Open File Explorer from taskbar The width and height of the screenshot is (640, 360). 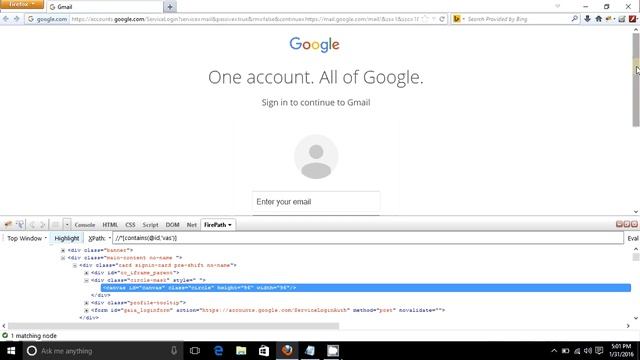241,351
